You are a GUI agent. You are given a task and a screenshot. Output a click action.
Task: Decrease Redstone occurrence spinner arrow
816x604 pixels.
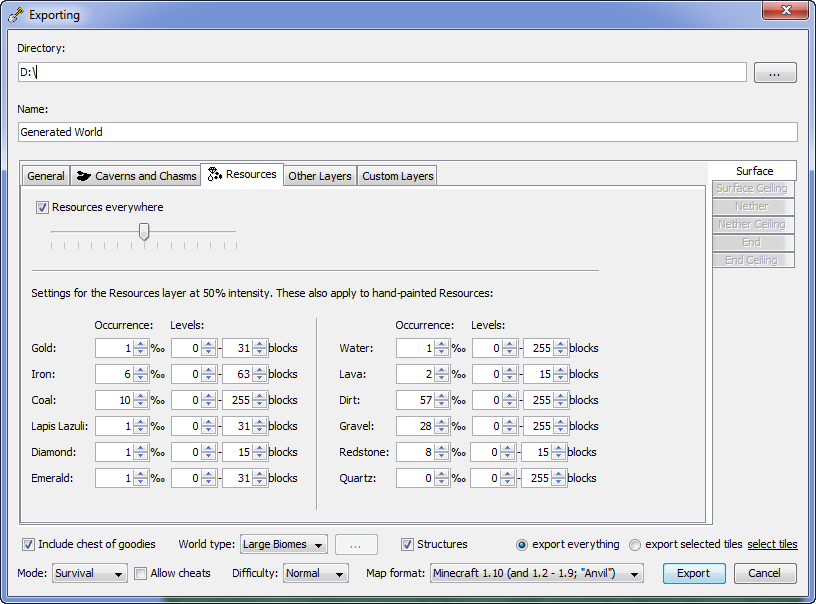pyautogui.click(x=442, y=457)
